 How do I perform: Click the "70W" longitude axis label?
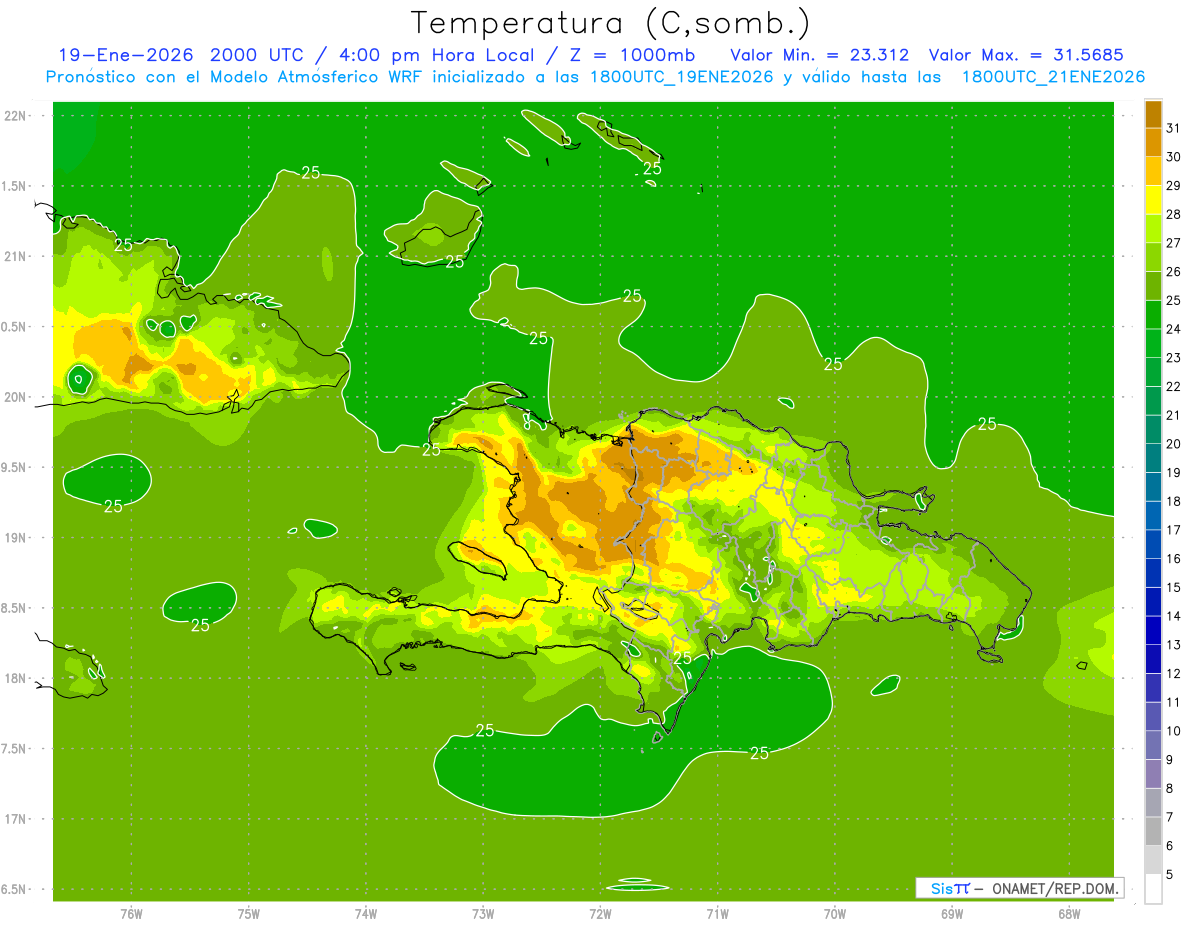[x=835, y=915]
